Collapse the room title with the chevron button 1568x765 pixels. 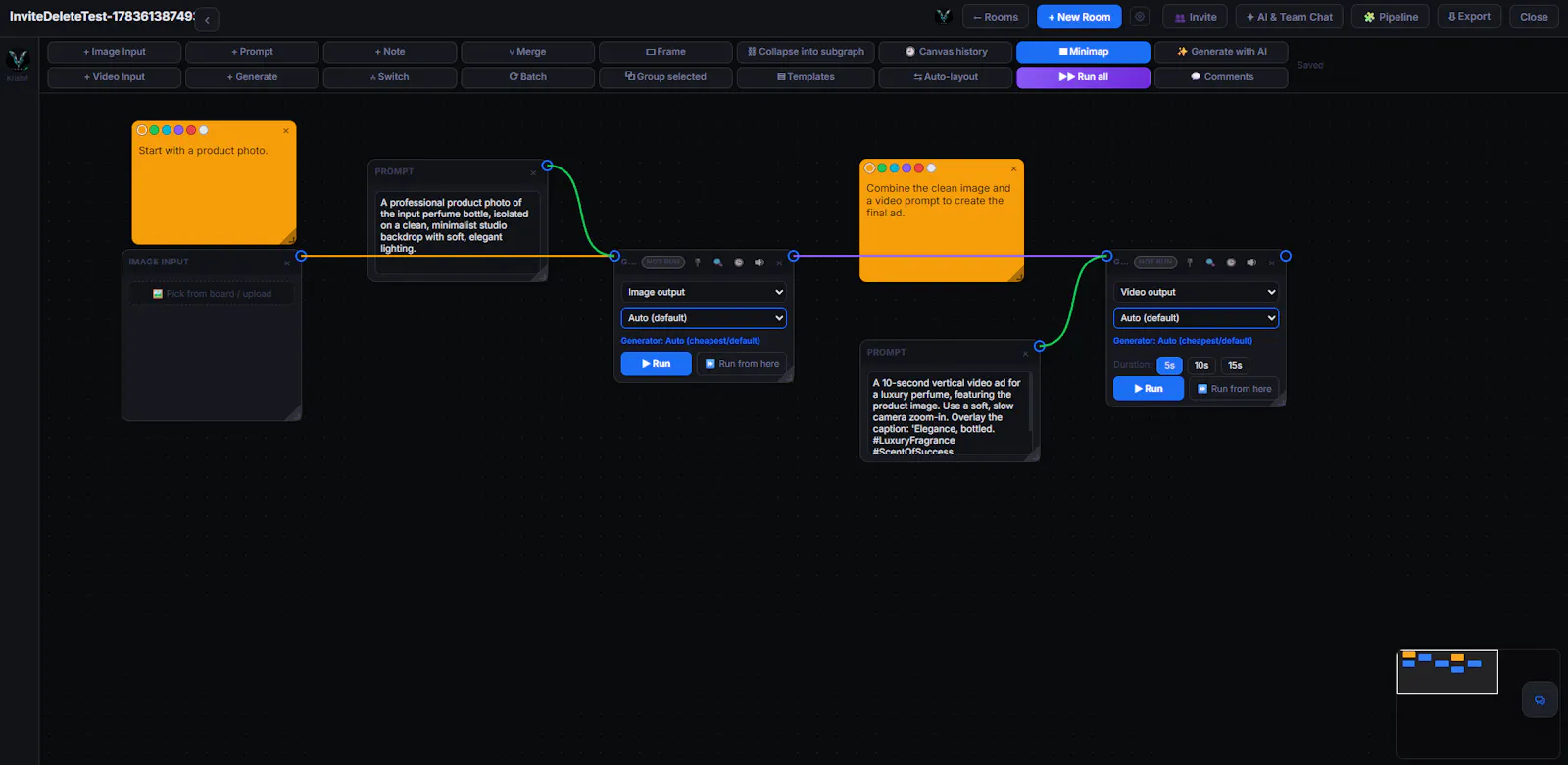pyautogui.click(x=207, y=20)
